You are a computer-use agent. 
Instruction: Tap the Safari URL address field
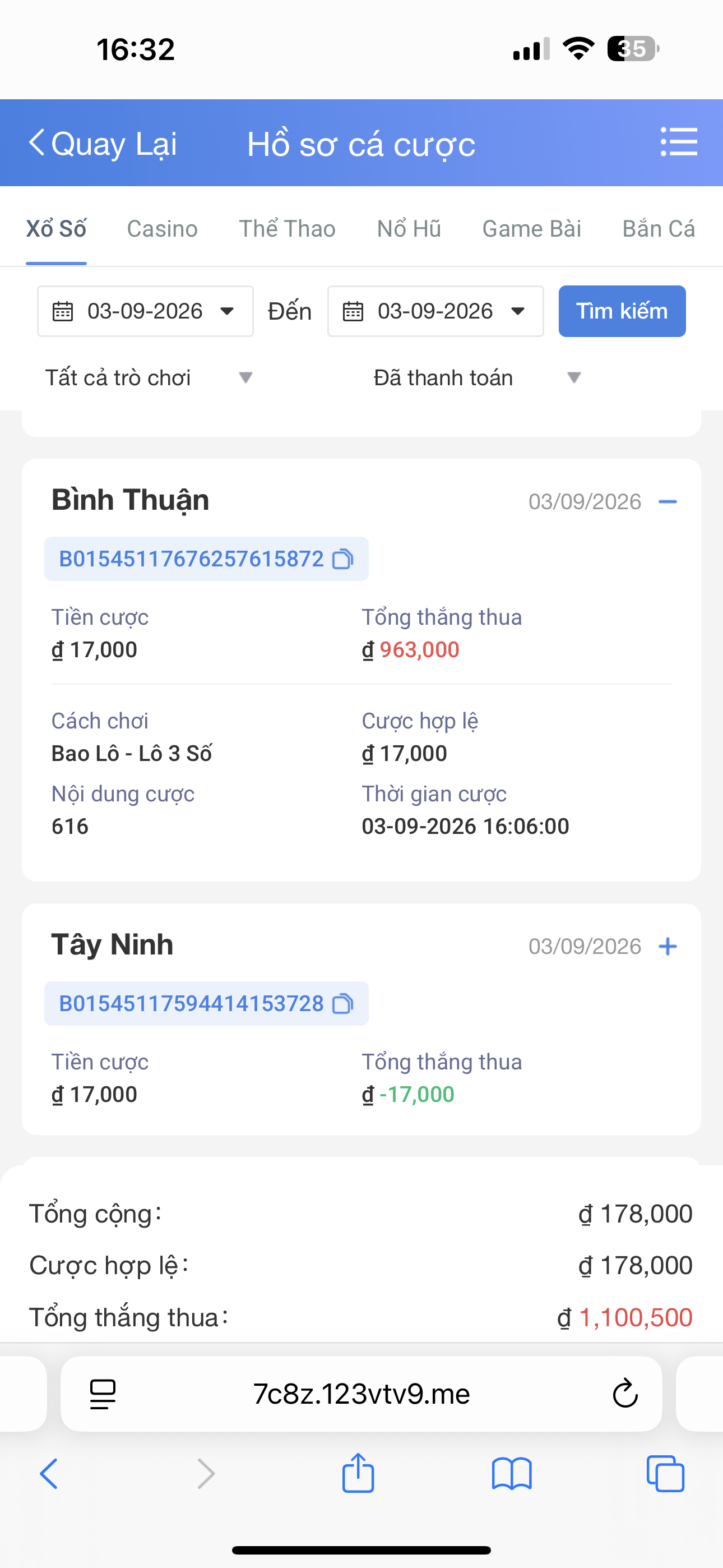[x=361, y=1393]
